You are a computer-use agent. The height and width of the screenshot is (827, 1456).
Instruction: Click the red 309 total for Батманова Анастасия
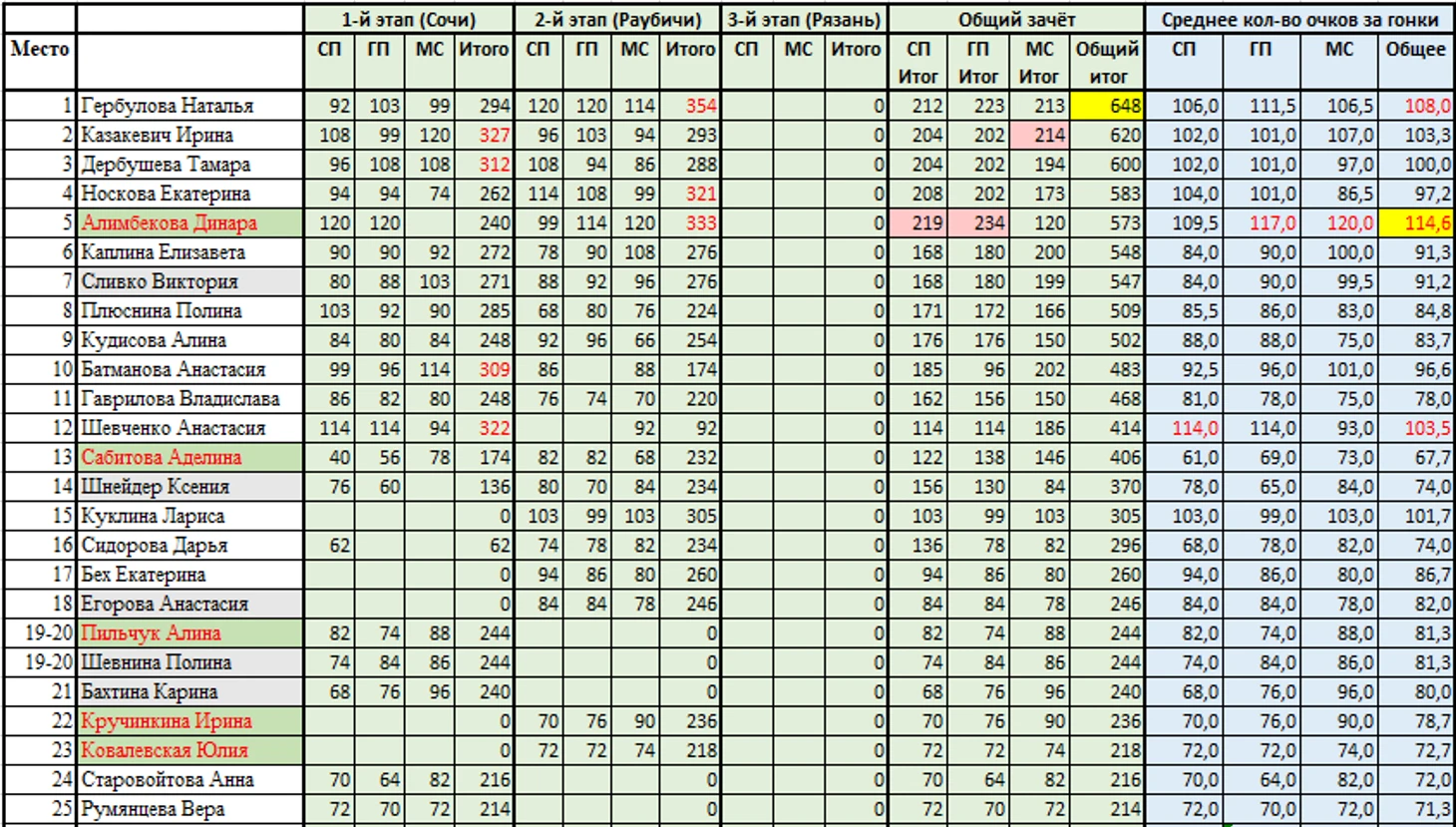(x=484, y=369)
